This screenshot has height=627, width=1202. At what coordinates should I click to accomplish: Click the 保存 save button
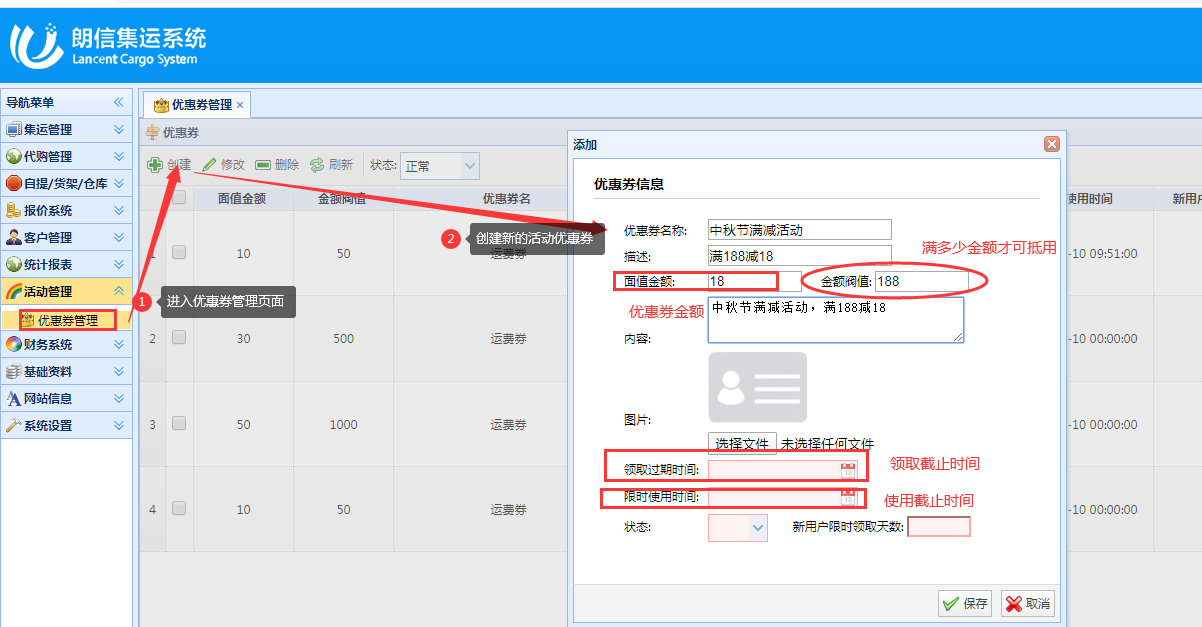point(965,603)
